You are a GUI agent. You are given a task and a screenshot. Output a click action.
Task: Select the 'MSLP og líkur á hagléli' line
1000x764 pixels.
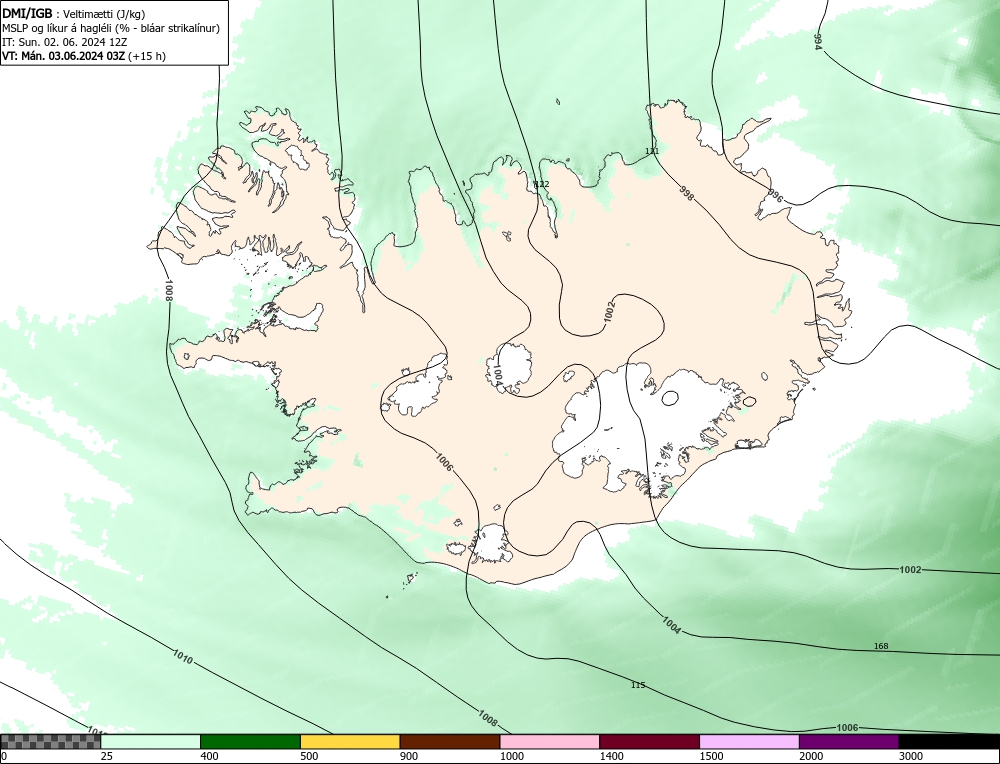point(111,28)
